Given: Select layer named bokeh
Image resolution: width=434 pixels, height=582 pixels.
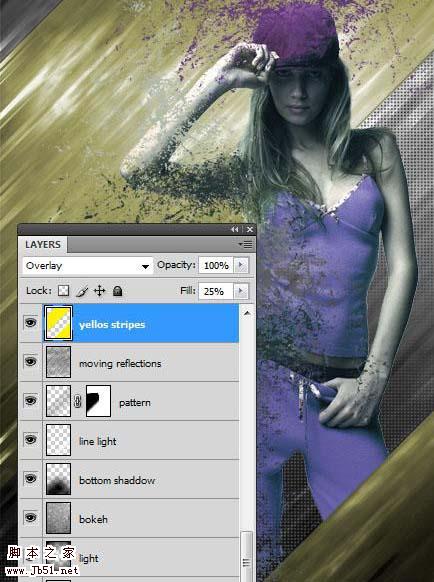Looking at the screenshot, I should [x=93, y=519].
